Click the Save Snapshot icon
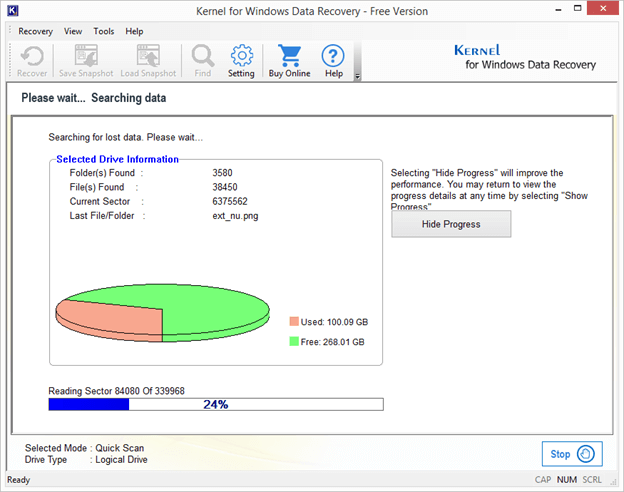Screen dimensions: 624x492 coord(86,61)
